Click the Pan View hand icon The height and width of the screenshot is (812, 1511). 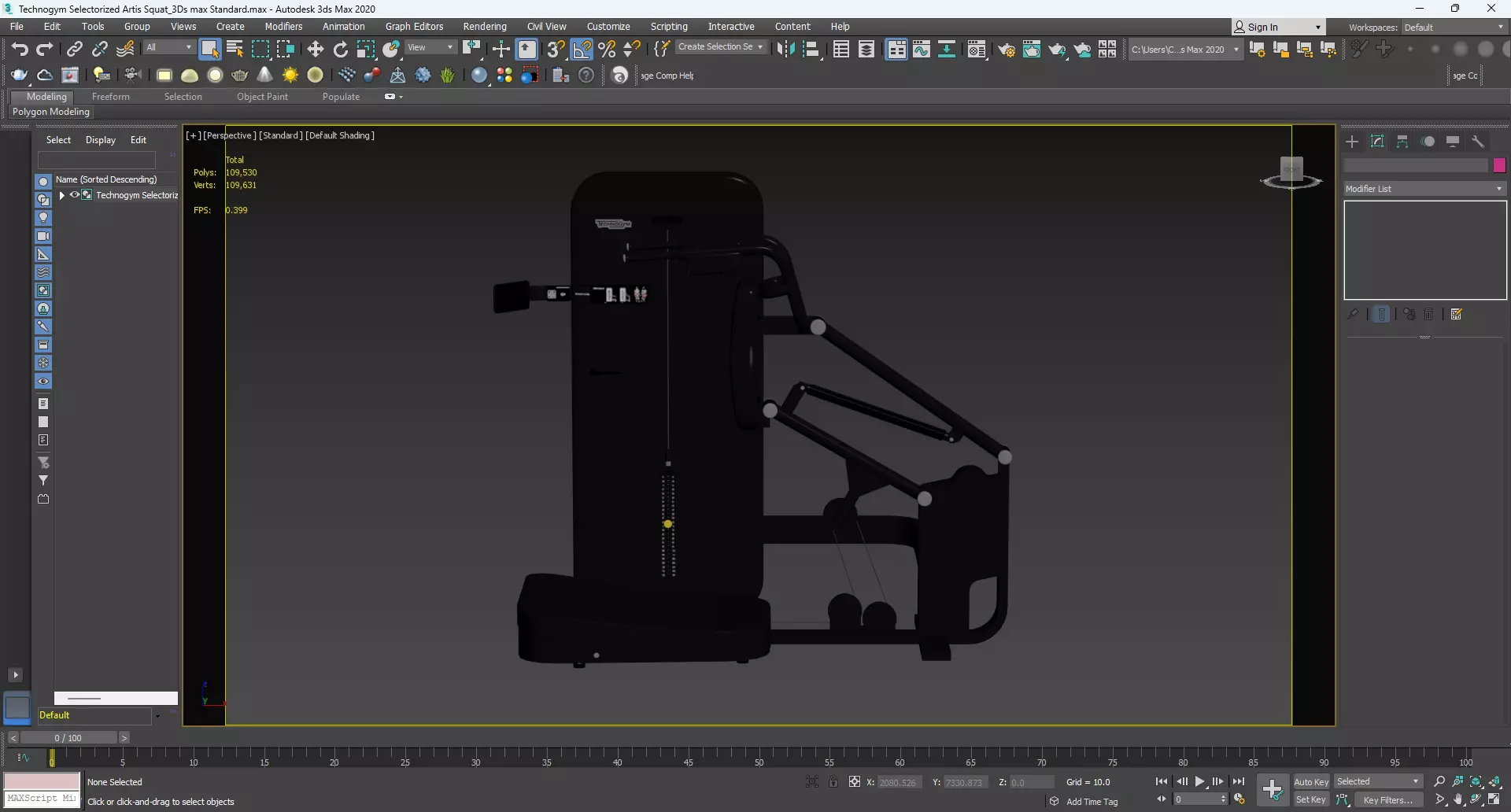(x=1458, y=800)
